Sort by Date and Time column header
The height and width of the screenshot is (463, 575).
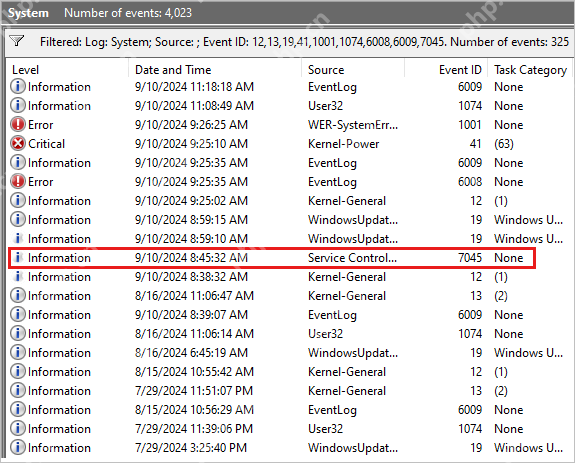point(173,70)
